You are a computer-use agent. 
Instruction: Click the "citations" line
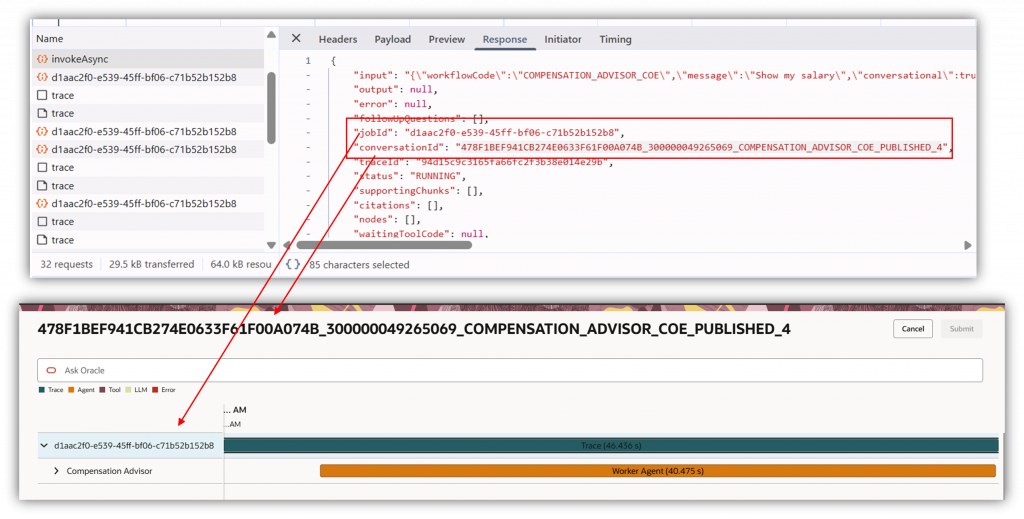[398, 205]
